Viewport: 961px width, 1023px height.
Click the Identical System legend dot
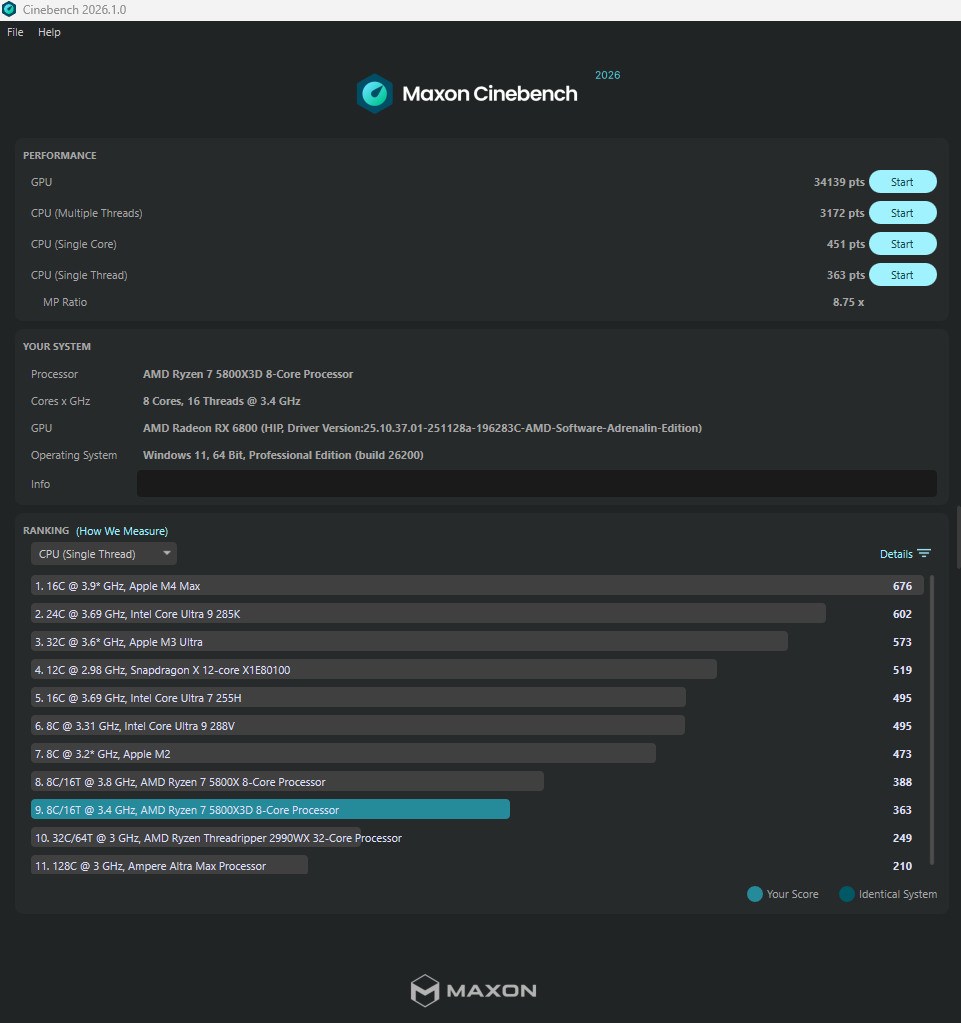coord(847,894)
